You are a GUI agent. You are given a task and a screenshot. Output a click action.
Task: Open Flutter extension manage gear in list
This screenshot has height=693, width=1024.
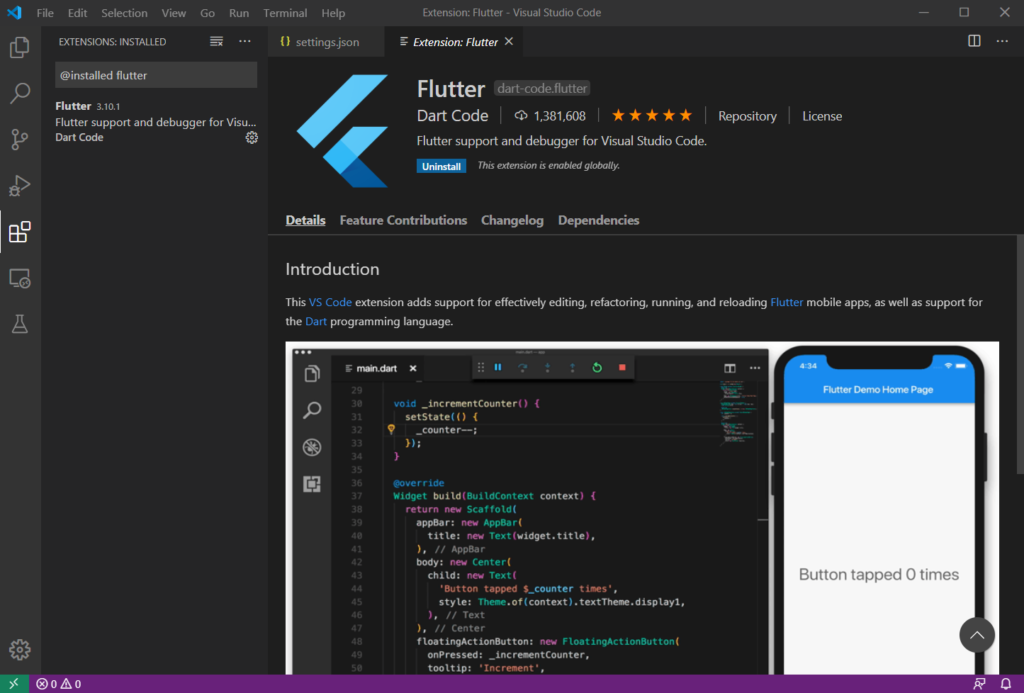click(x=251, y=137)
